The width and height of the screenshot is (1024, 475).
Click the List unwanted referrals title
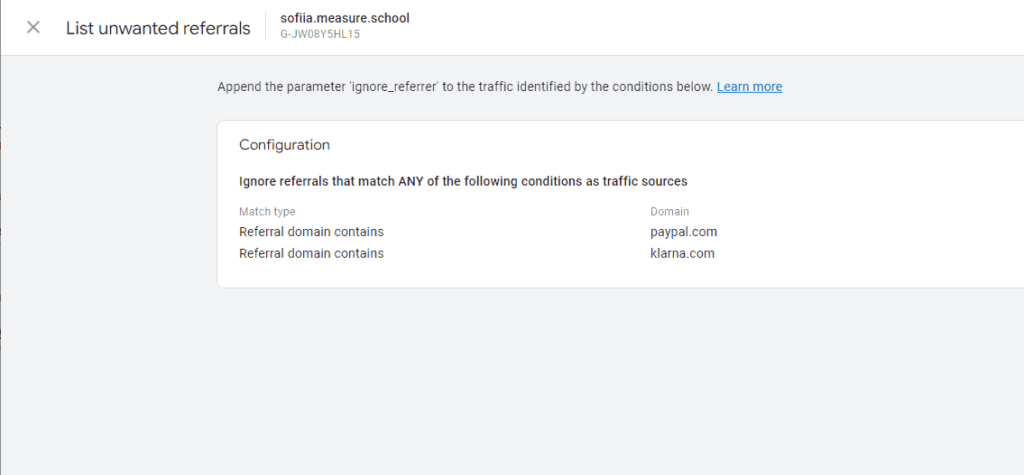point(158,28)
